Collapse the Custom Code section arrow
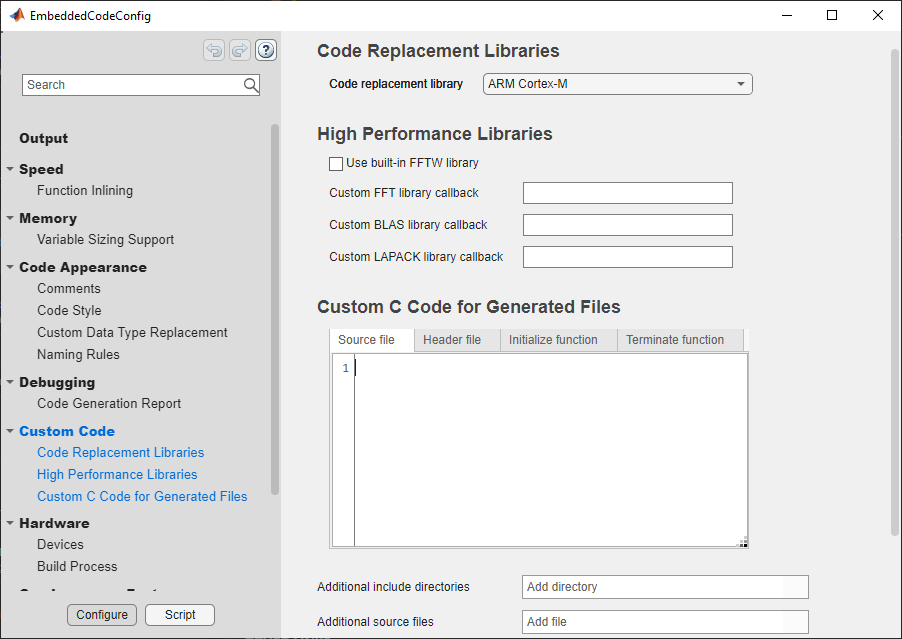Screen dimensions: 902x639 10,431
